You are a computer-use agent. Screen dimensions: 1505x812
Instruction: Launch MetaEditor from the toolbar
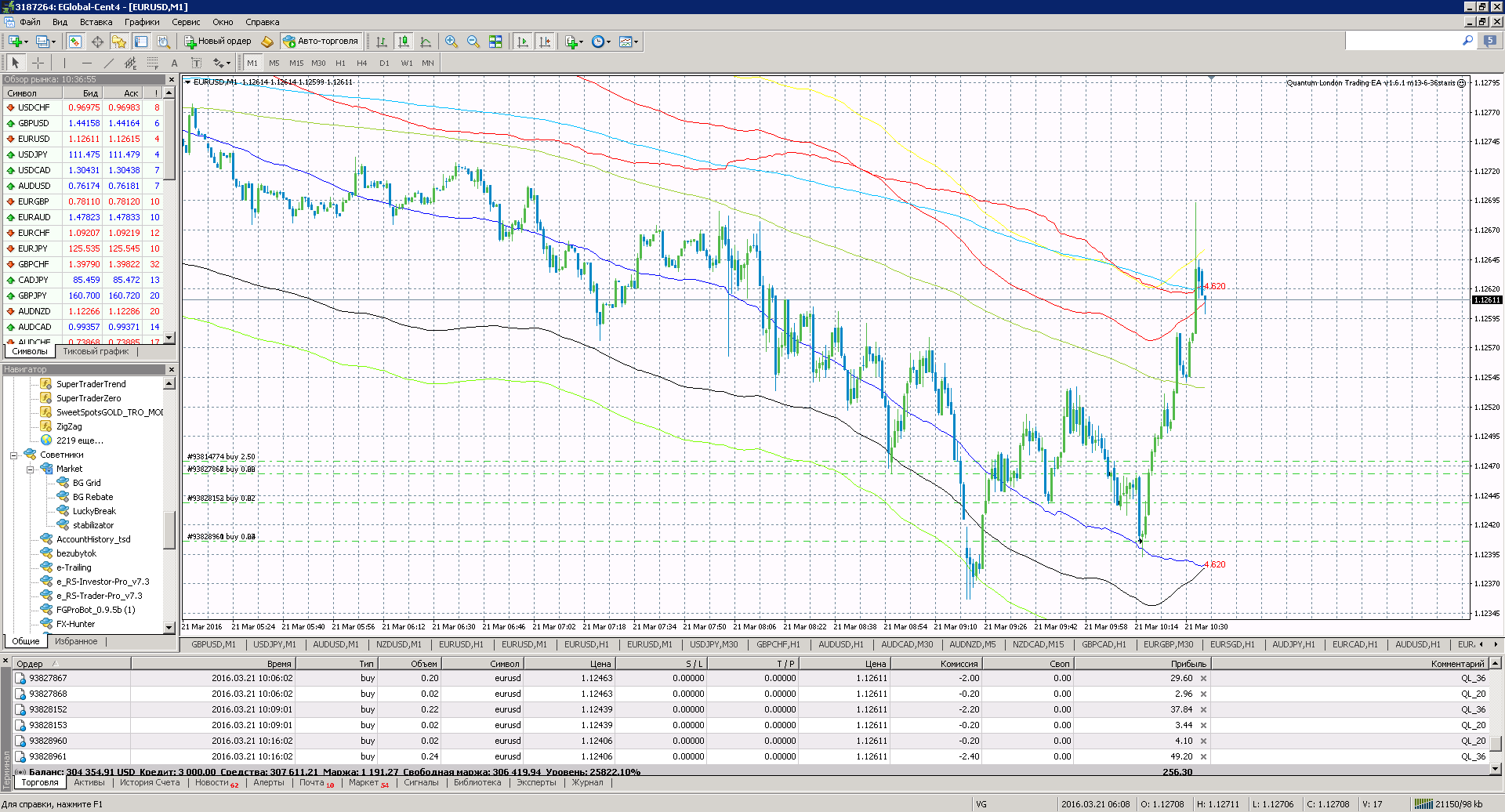[x=267, y=42]
